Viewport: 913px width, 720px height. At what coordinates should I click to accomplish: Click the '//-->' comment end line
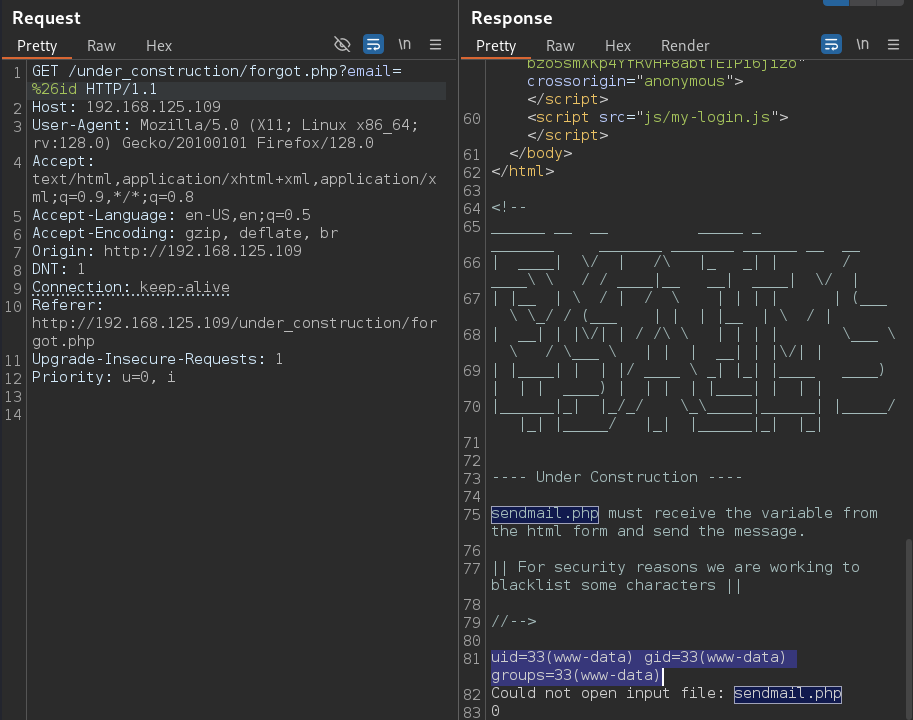point(514,622)
